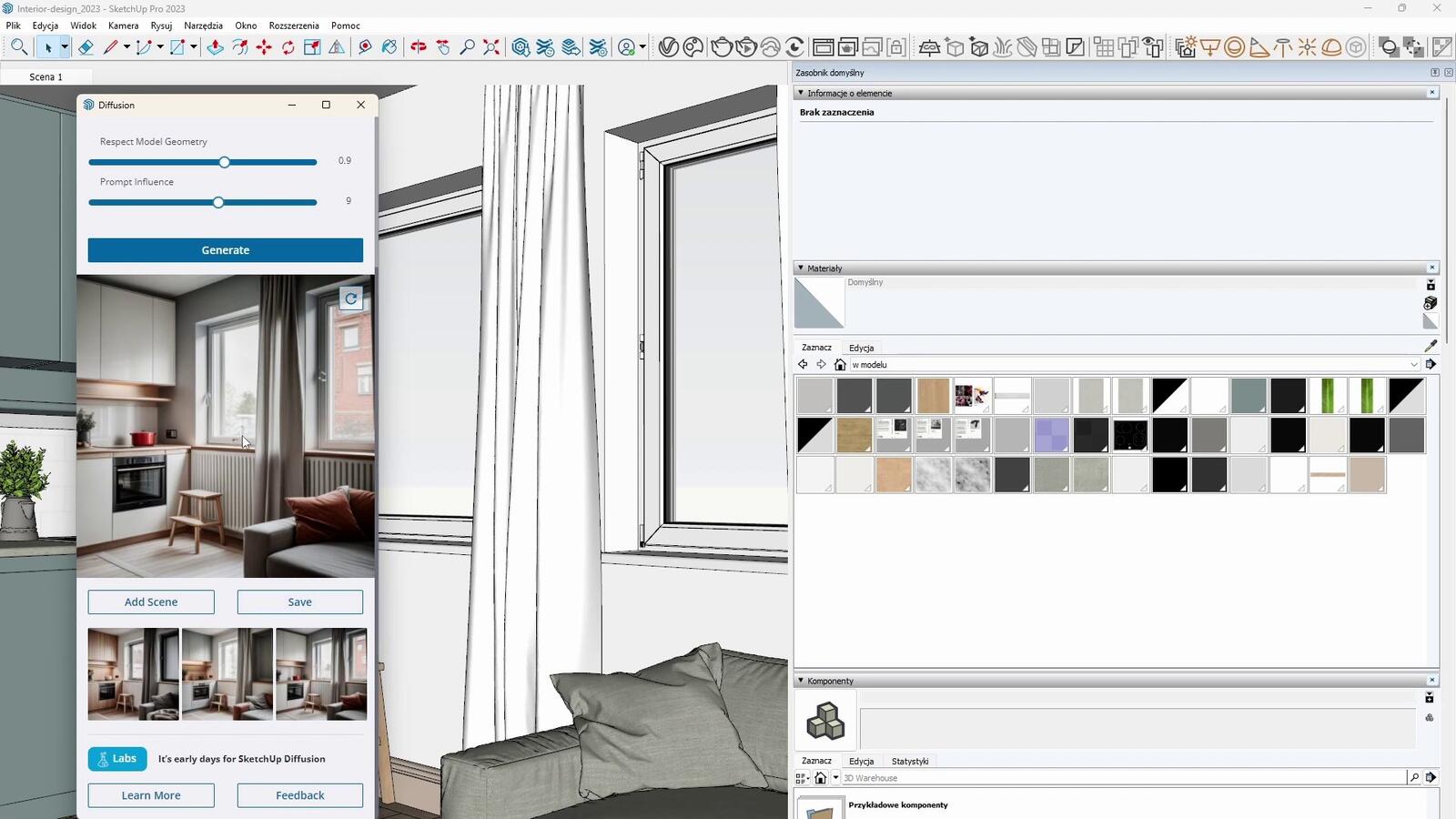The width and height of the screenshot is (1456, 819).
Task: Open the 'w modelu' materials dropdown
Action: click(x=1413, y=365)
